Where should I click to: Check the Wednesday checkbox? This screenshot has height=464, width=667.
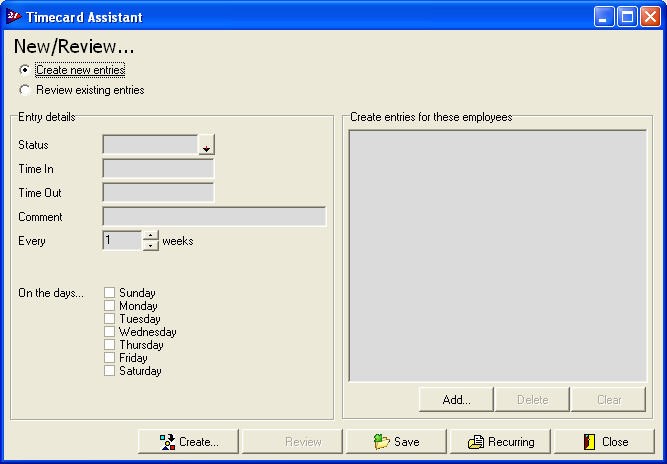(x=110, y=332)
